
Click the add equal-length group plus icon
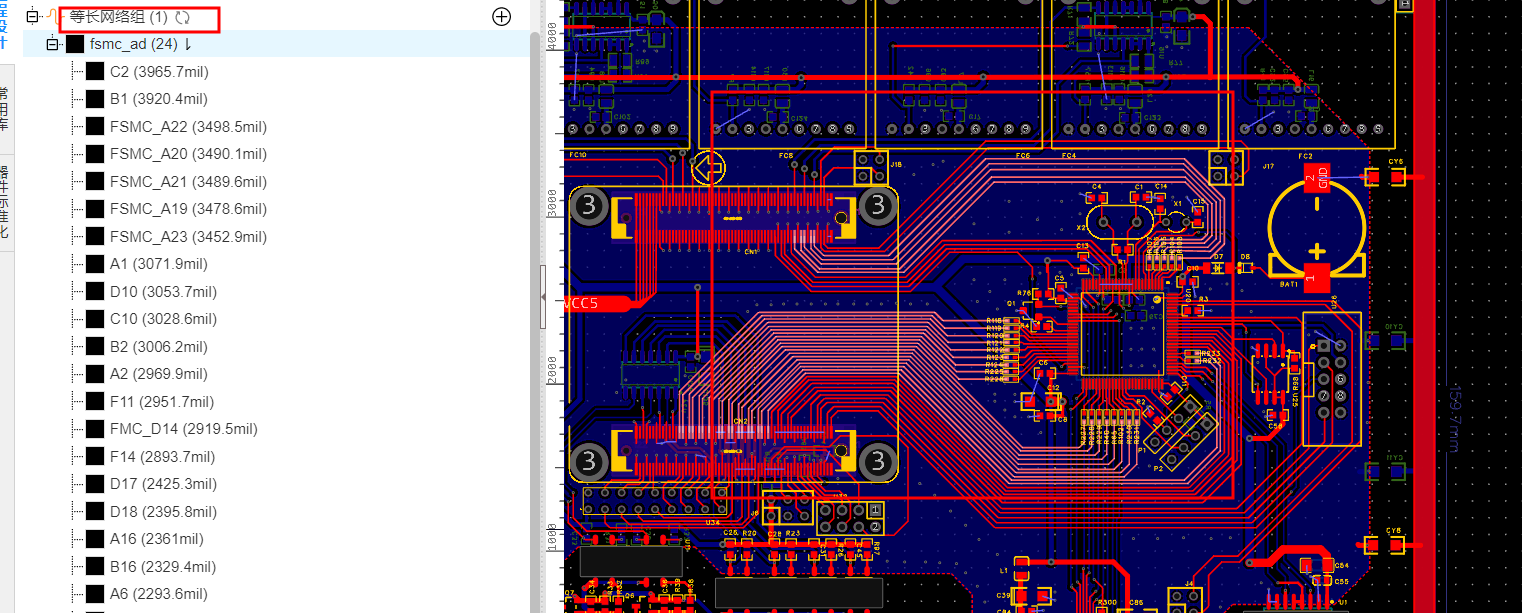click(502, 17)
